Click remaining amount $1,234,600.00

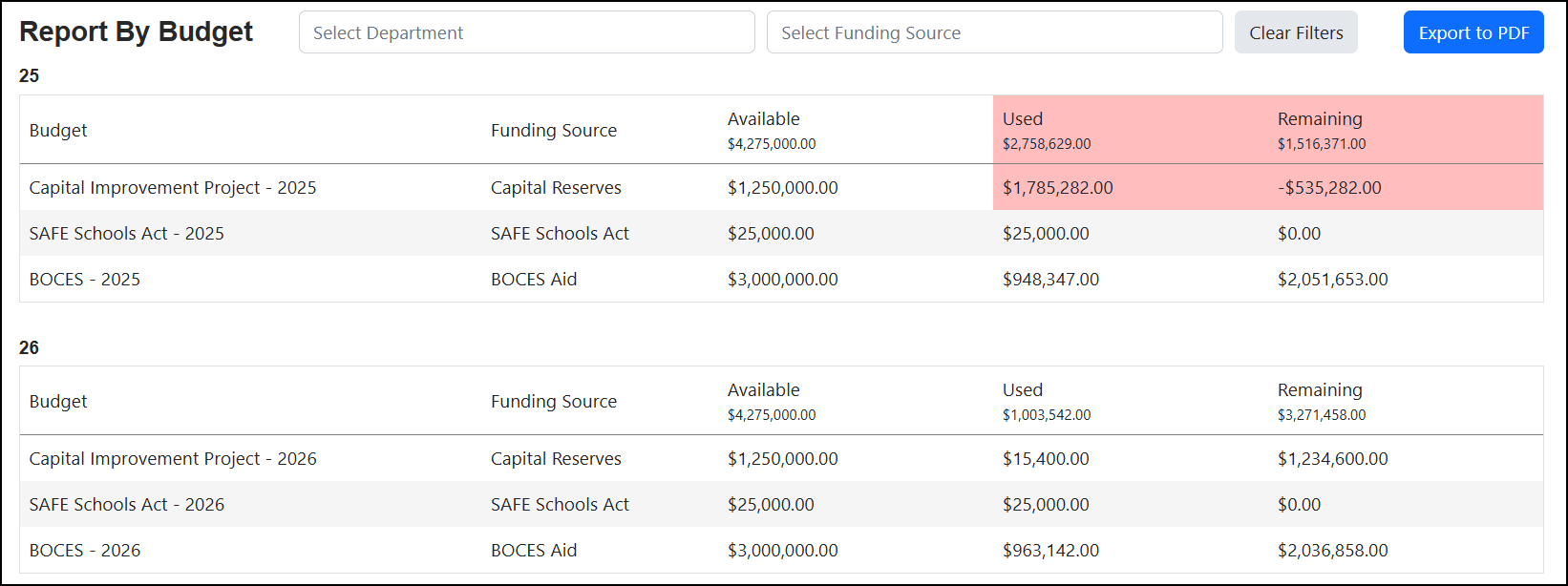1333,459
